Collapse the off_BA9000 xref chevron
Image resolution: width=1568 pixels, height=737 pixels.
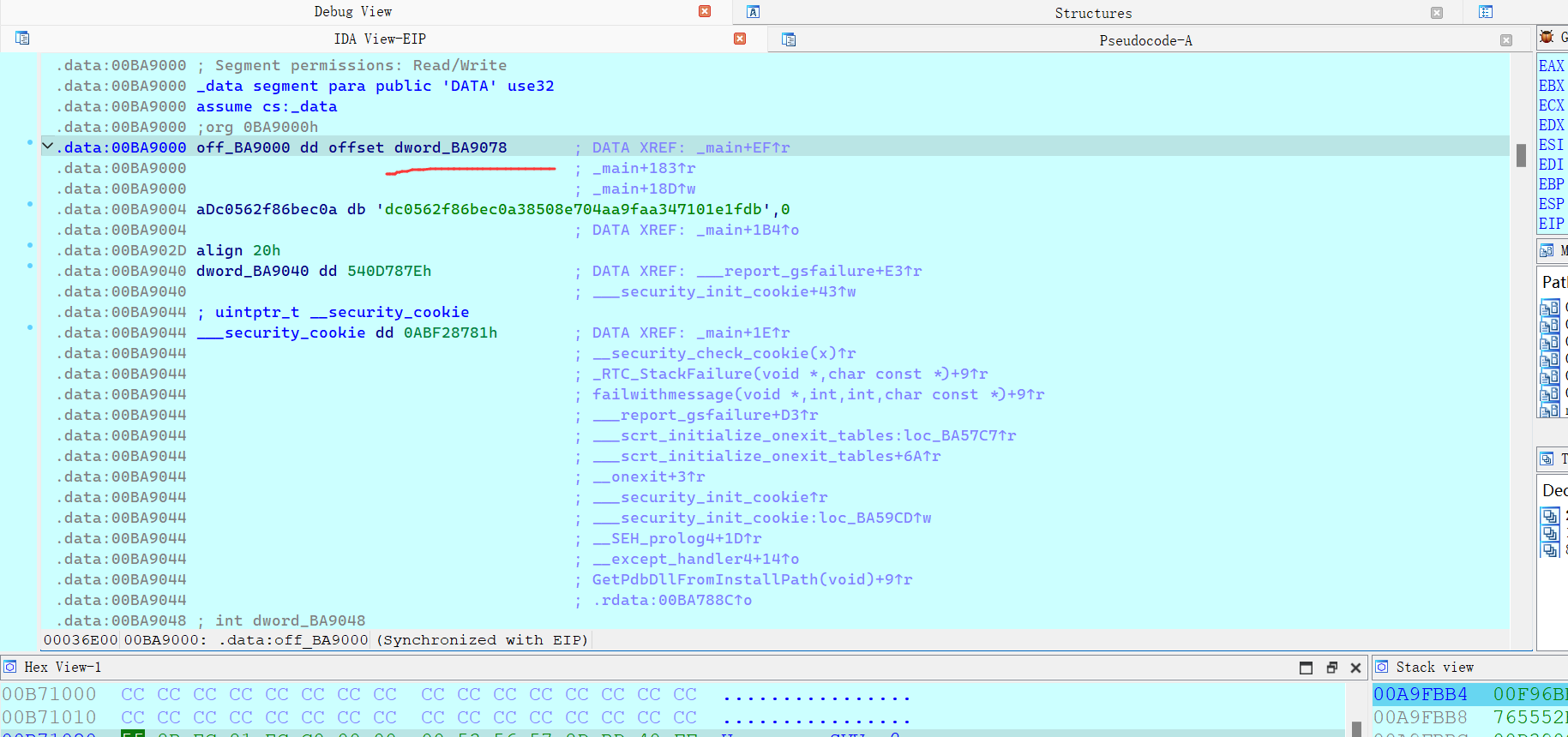pyautogui.click(x=48, y=147)
